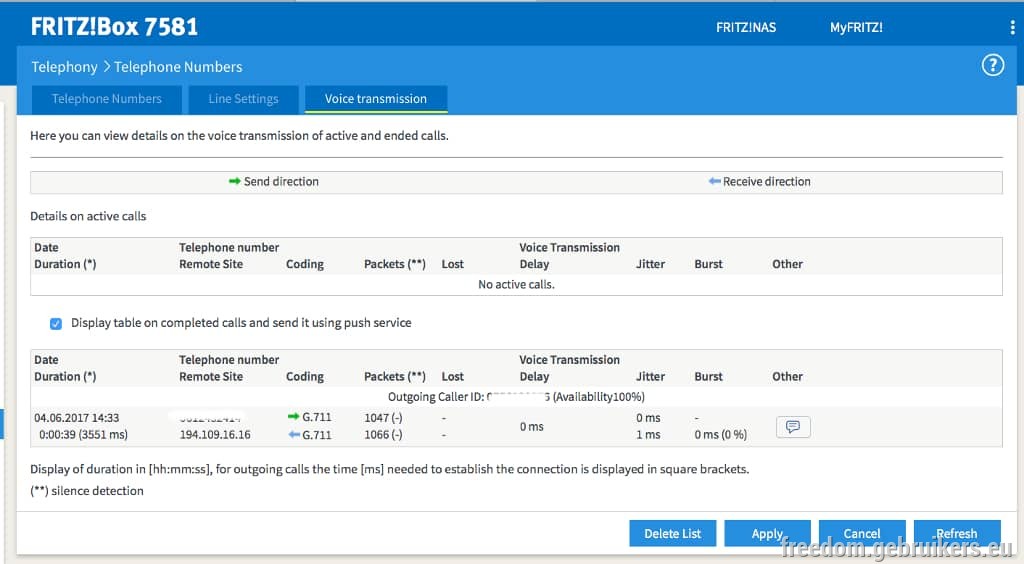Open the help question mark icon
Image resolution: width=1024 pixels, height=564 pixels.
(993, 65)
